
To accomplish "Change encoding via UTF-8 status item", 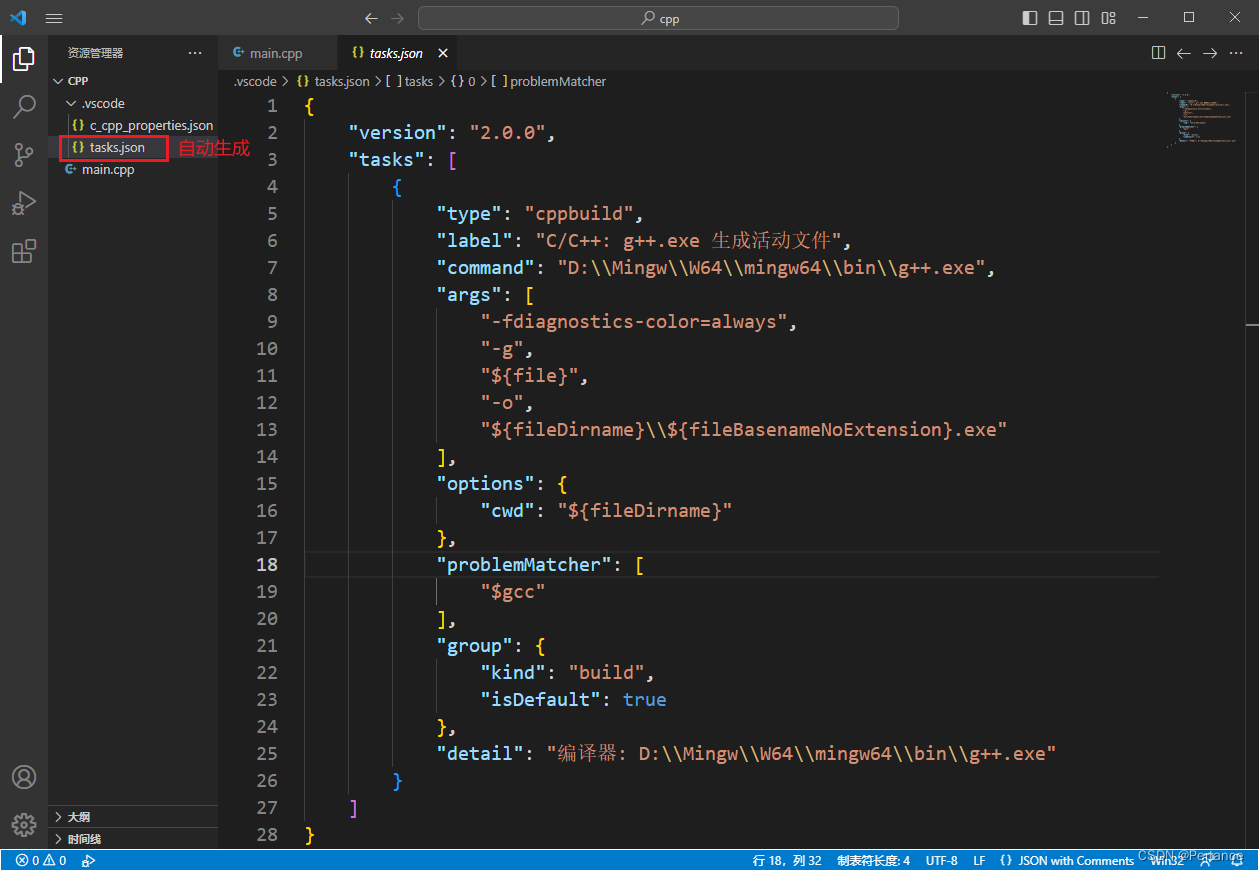I will pyautogui.click(x=941, y=860).
